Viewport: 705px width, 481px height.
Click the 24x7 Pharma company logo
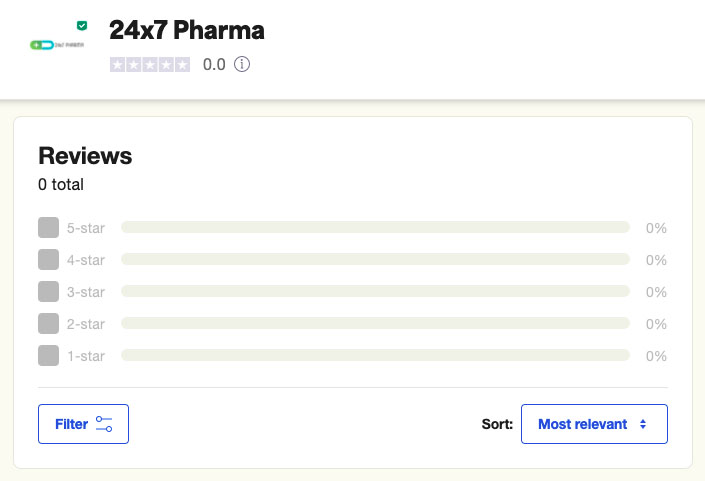click(58, 45)
